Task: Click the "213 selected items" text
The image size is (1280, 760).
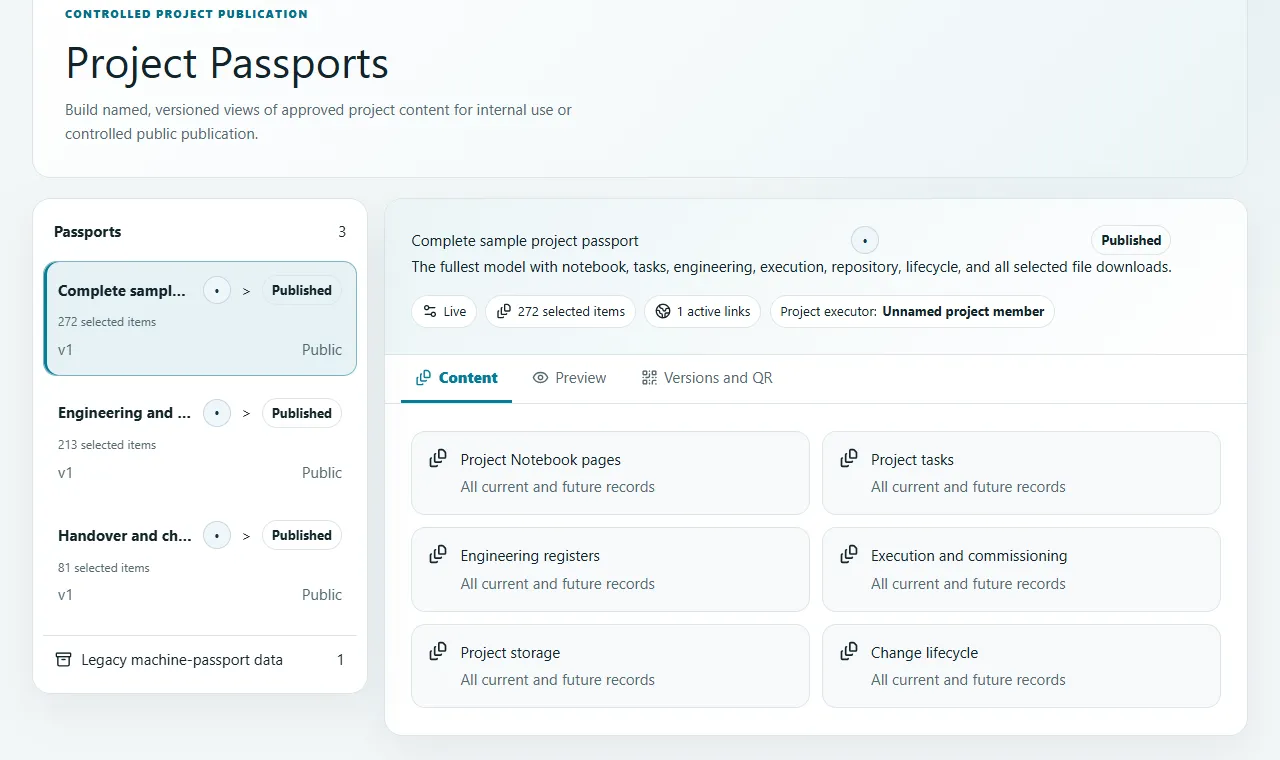Action: (x=107, y=445)
